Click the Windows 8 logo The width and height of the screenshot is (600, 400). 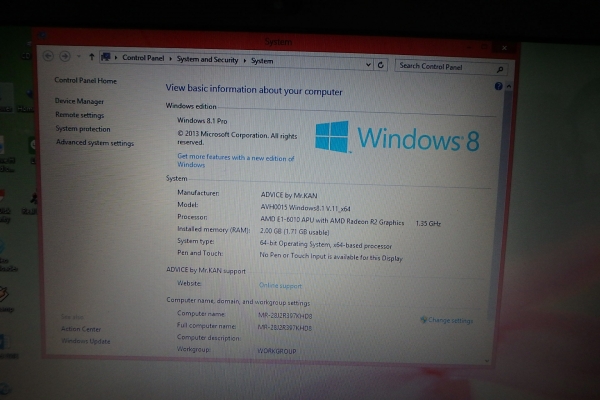[397, 137]
